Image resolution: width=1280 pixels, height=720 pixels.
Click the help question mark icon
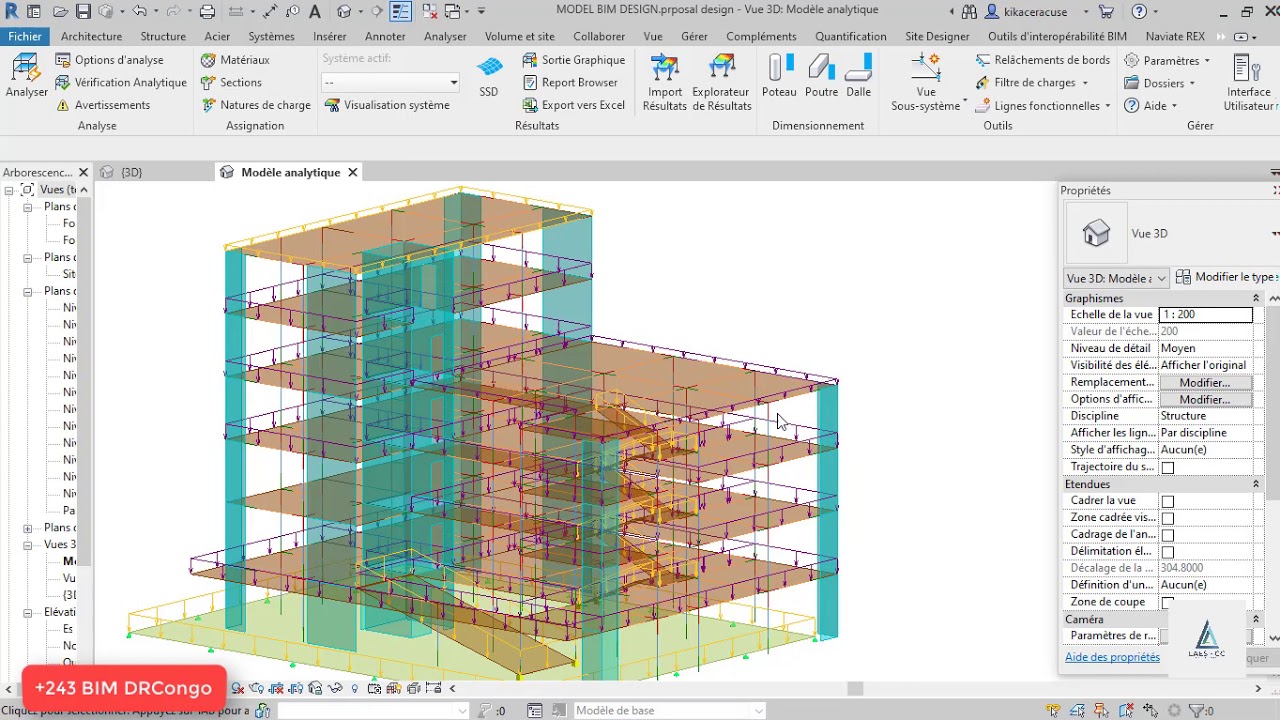[1139, 12]
